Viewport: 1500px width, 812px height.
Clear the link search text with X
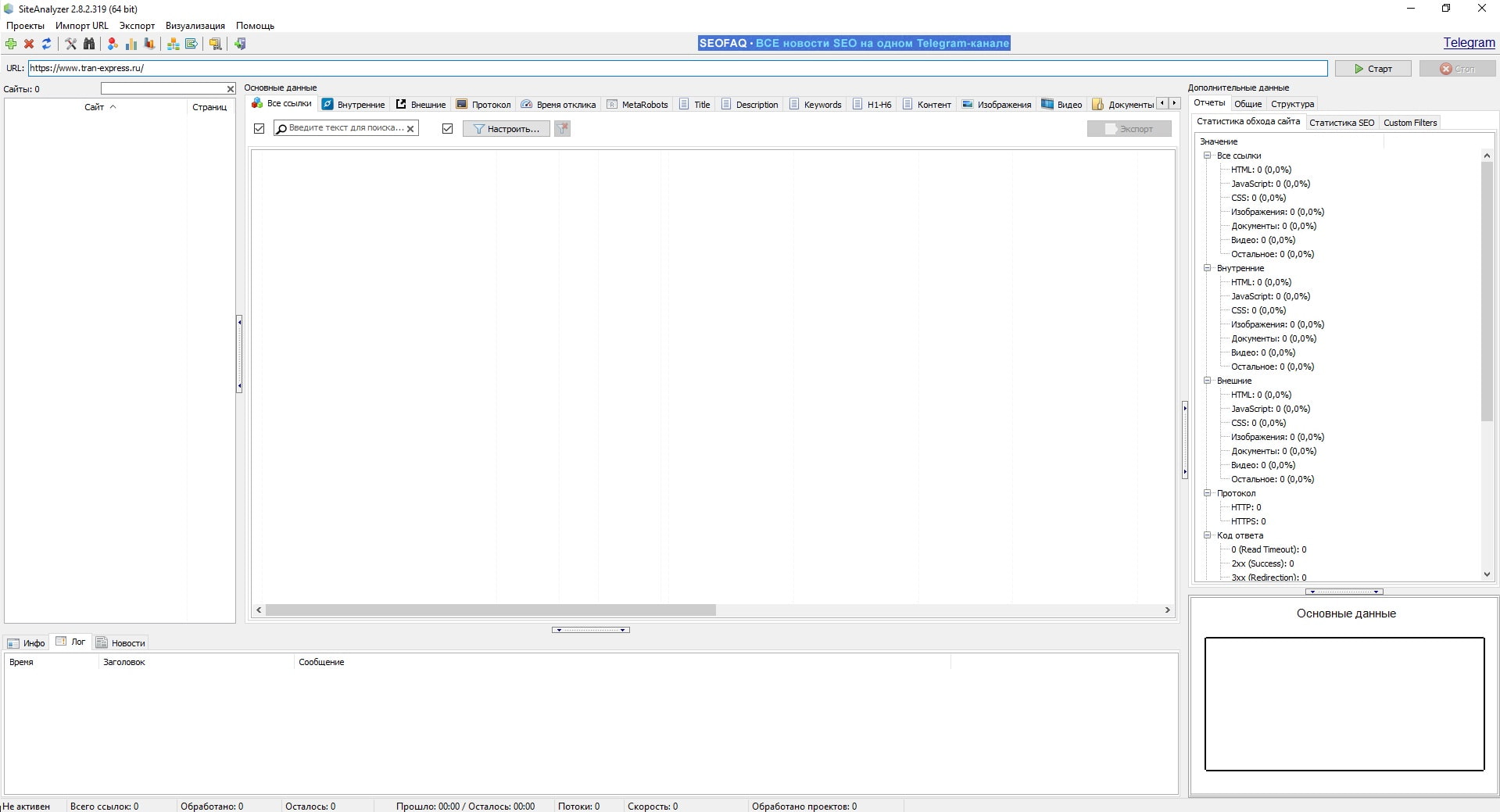[410, 129]
